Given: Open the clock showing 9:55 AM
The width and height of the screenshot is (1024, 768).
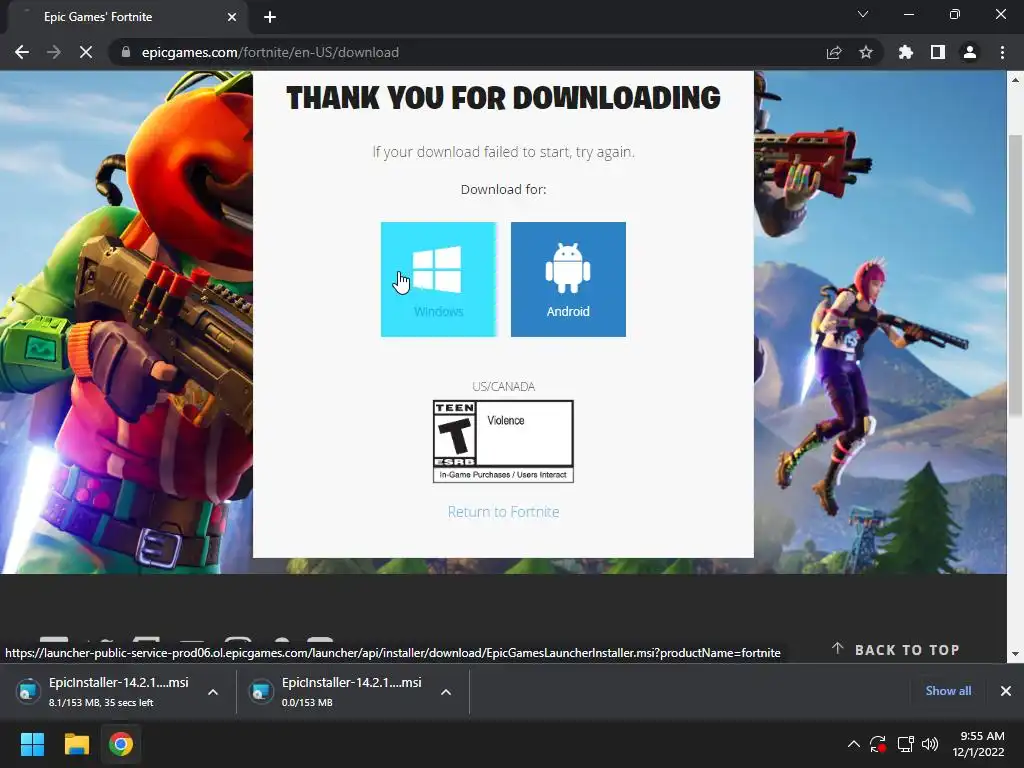Looking at the screenshot, I should coord(978,744).
